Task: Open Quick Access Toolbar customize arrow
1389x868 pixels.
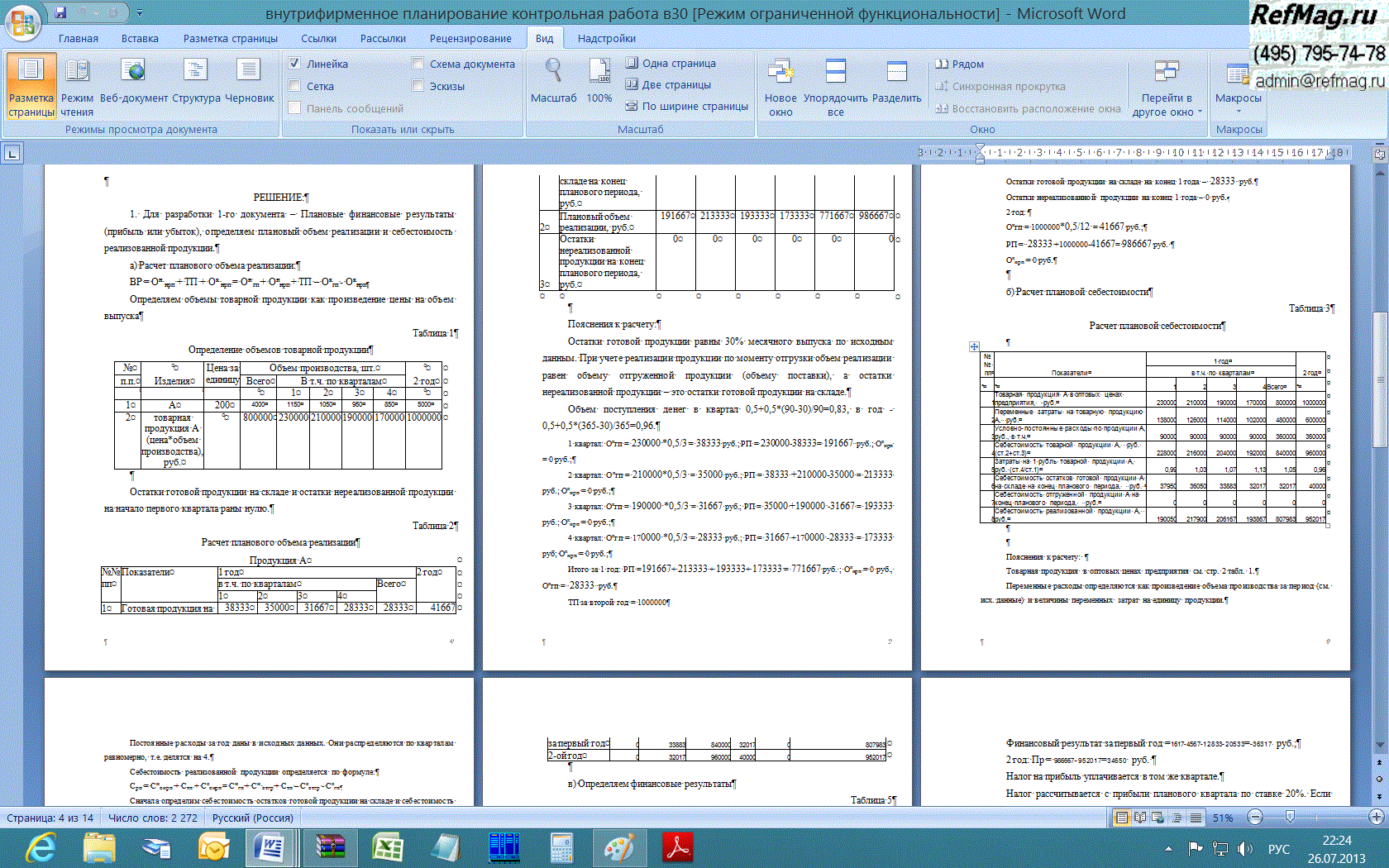Action: point(140,13)
